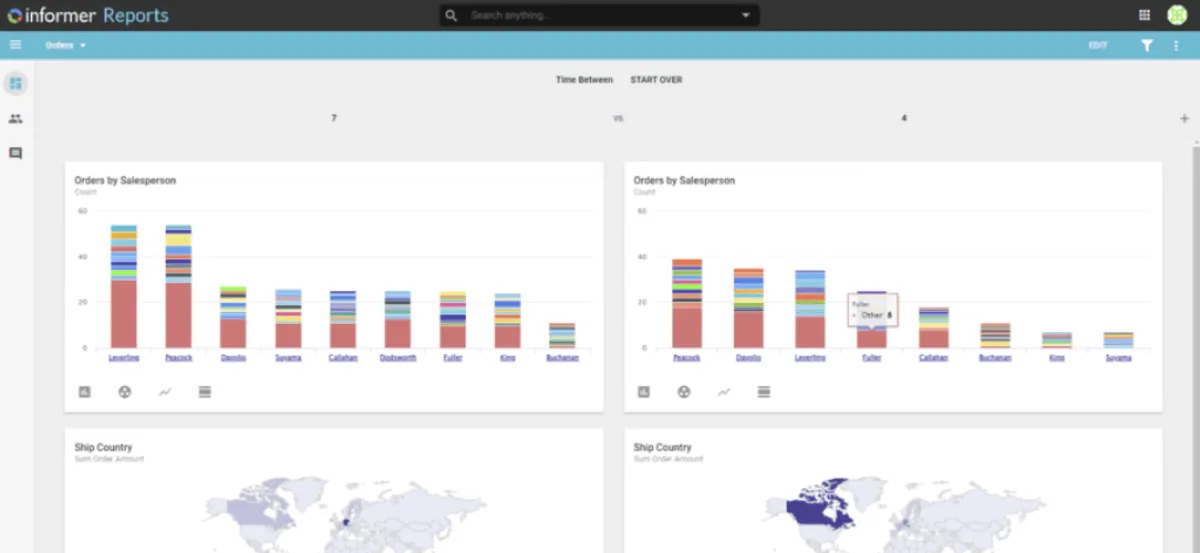Open the three-dot more options menu
Image resolution: width=1200 pixels, height=553 pixels.
click(x=1176, y=45)
